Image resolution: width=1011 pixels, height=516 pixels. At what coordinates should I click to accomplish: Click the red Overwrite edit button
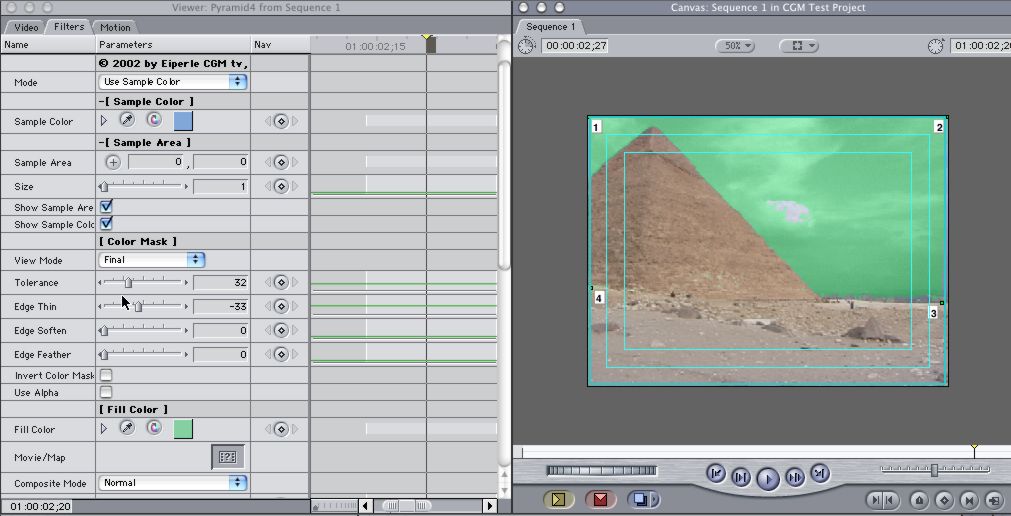point(600,499)
